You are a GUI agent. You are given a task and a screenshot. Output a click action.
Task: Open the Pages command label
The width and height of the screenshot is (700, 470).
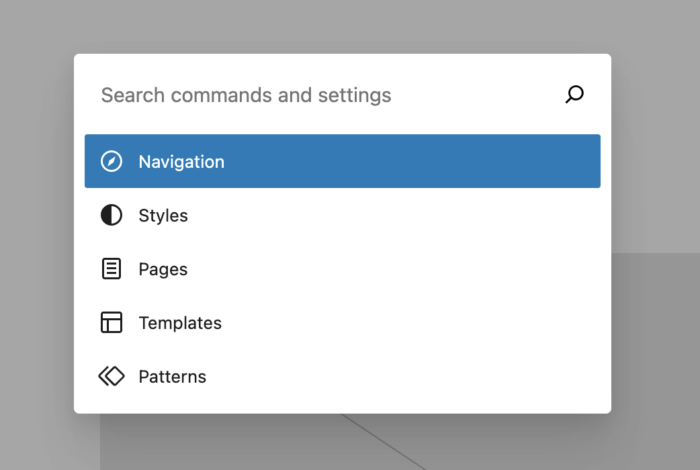(x=163, y=270)
